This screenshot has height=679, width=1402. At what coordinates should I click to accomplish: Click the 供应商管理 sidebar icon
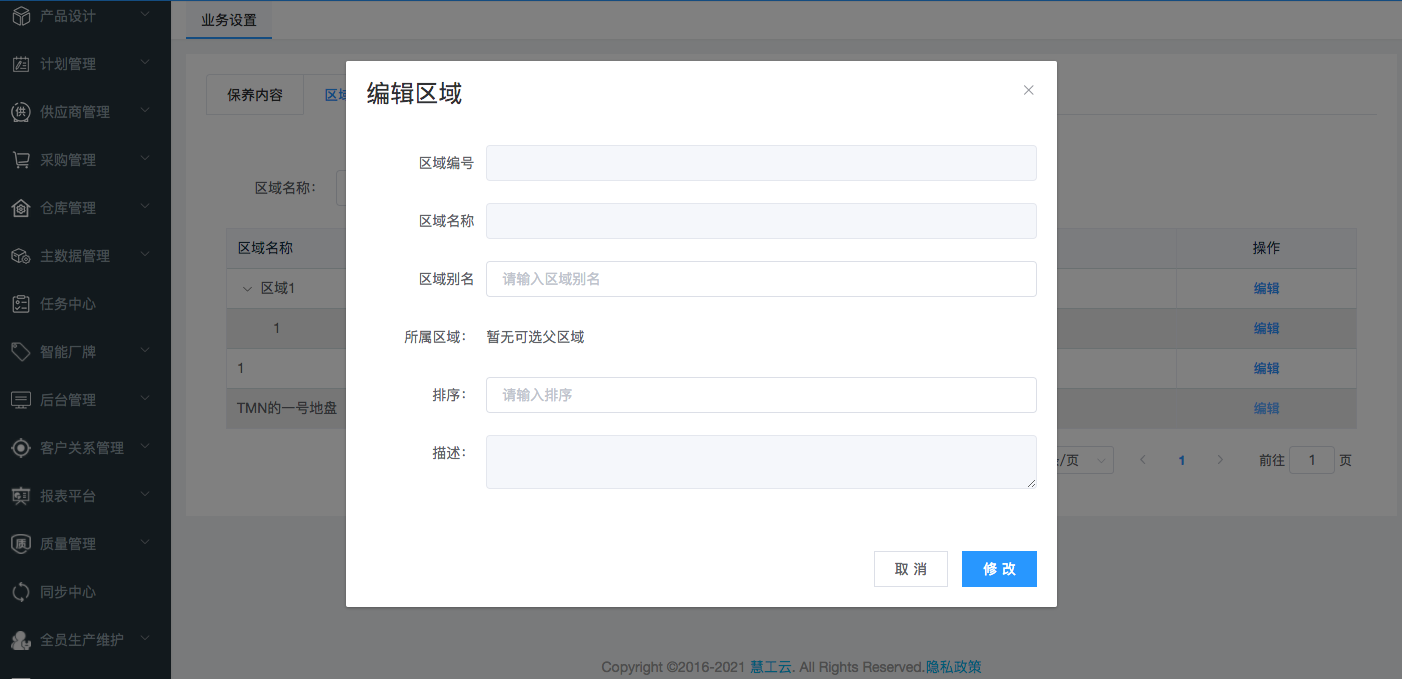point(21,112)
